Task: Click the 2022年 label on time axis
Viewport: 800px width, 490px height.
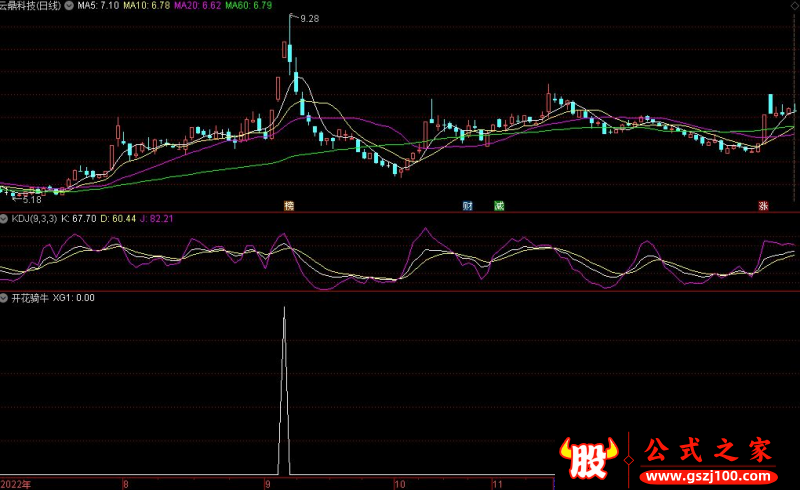Action: 15,483
